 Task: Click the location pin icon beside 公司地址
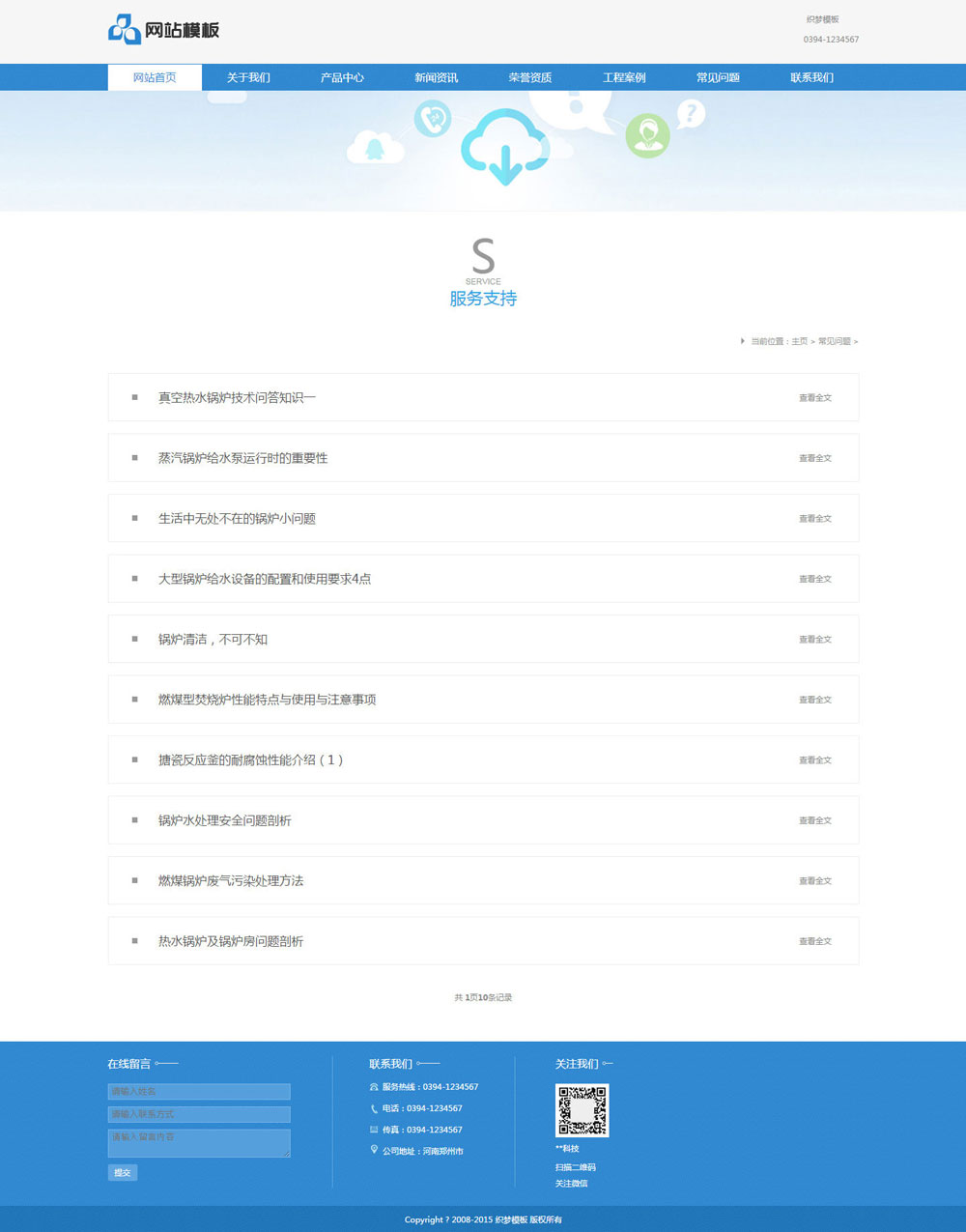pyautogui.click(x=374, y=1151)
